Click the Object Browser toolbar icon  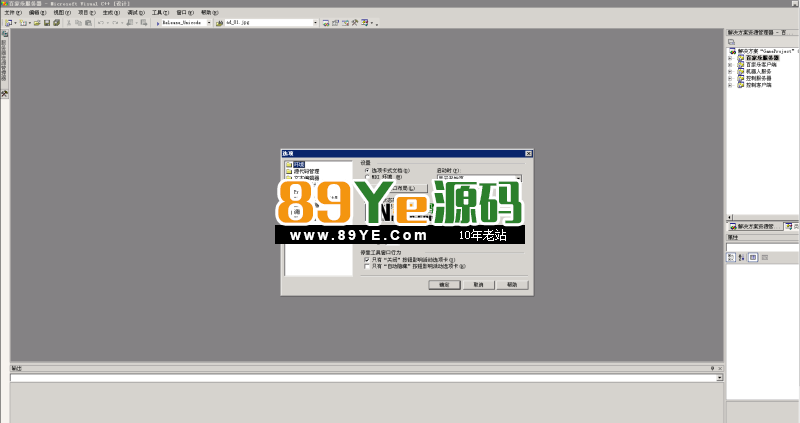tap(345, 23)
